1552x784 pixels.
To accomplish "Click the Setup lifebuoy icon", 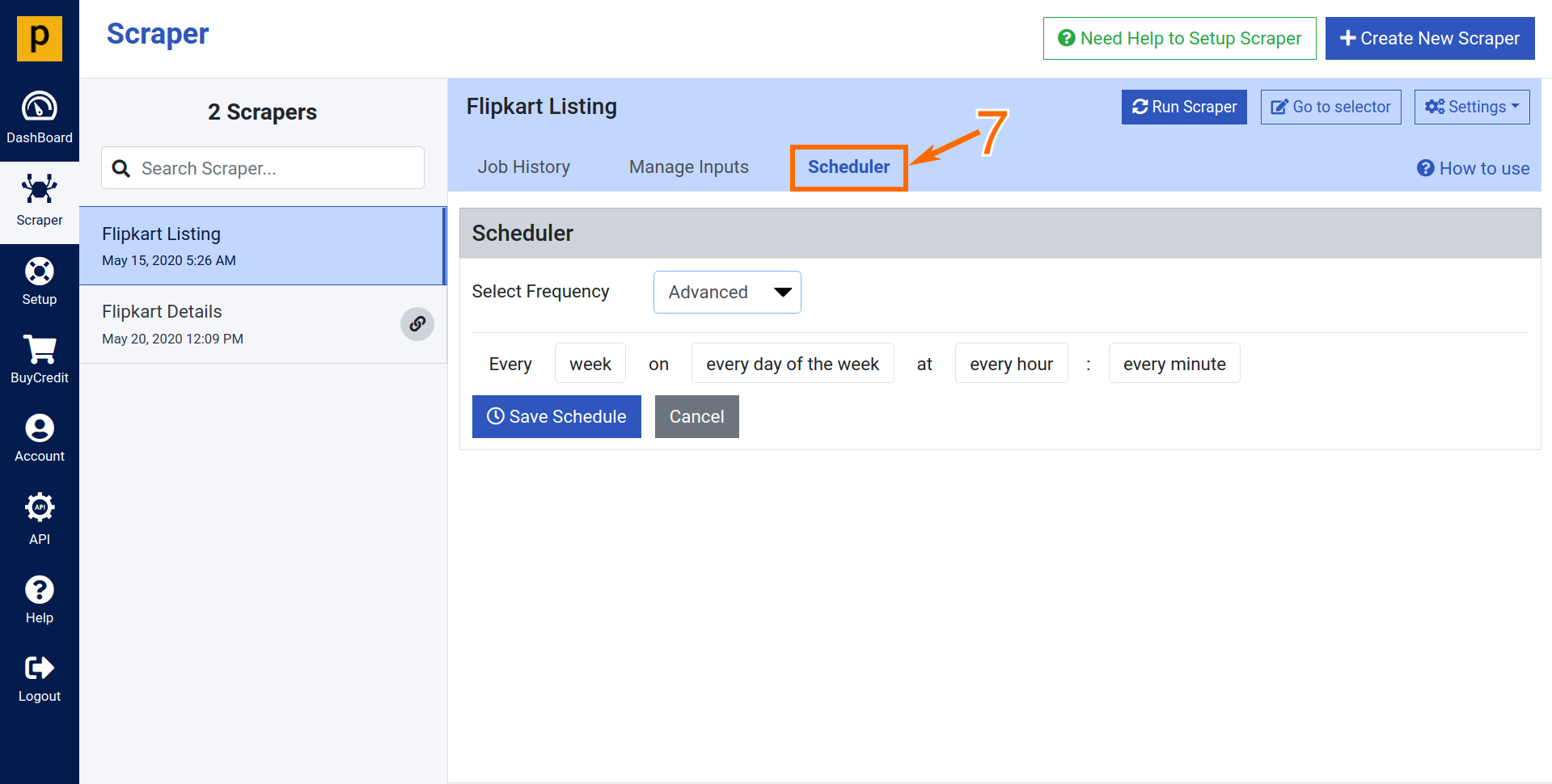I will 39,272.
